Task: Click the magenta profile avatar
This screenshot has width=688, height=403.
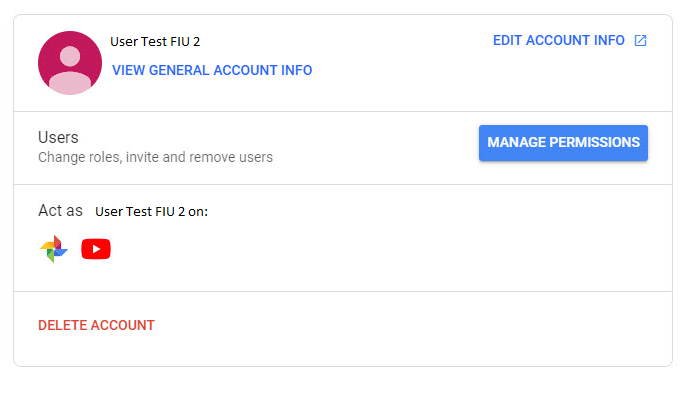Action: (70, 63)
